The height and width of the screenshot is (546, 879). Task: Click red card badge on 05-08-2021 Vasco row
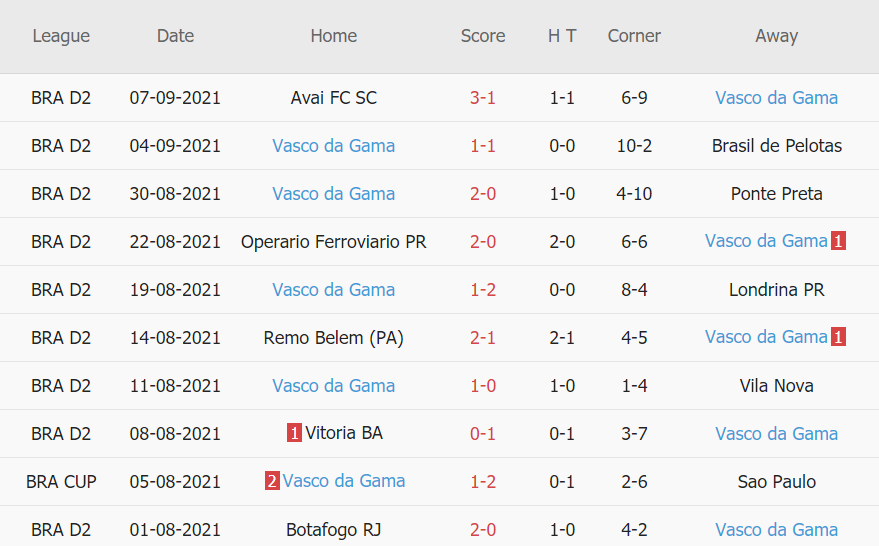(x=272, y=481)
